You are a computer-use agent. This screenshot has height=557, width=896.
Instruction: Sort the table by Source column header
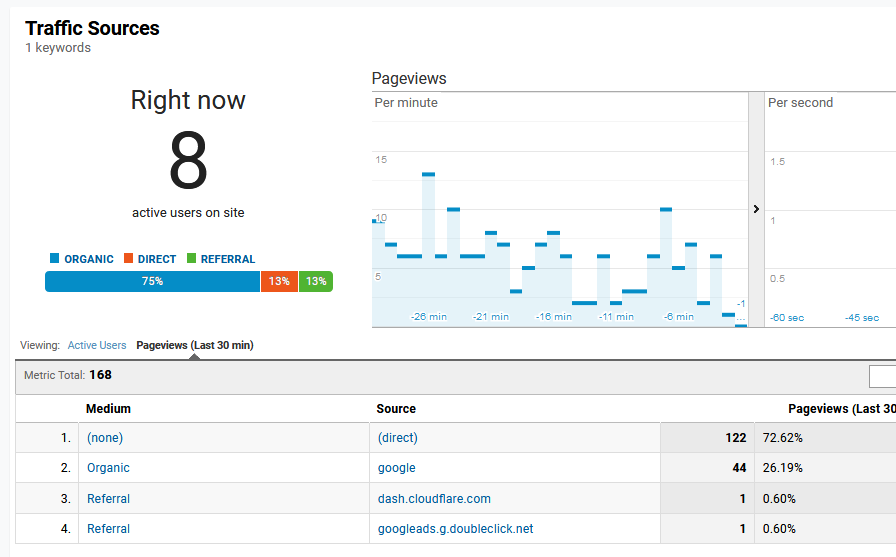click(396, 408)
